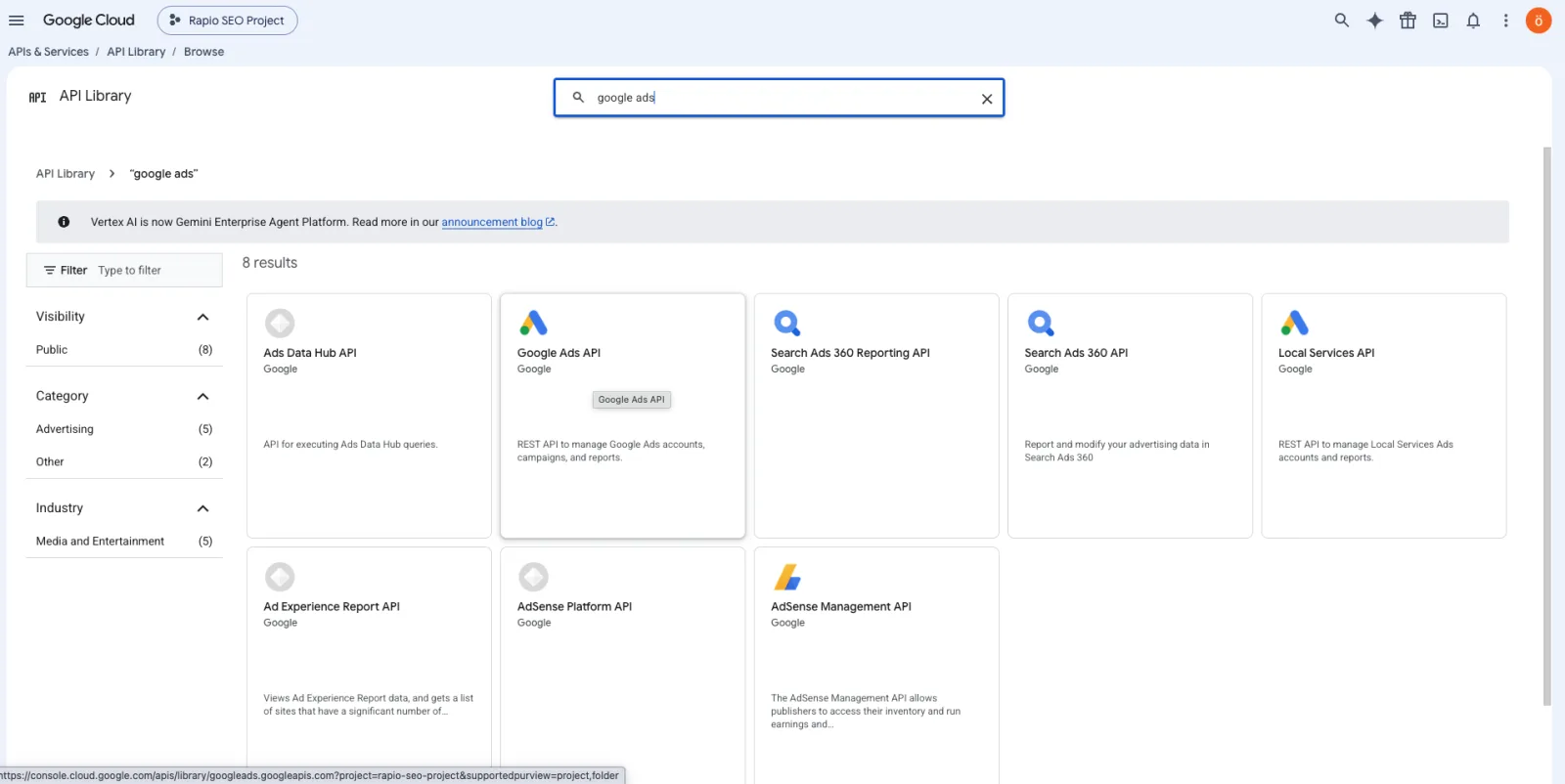Clear search with the X icon
1565x784 pixels.
[987, 99]
